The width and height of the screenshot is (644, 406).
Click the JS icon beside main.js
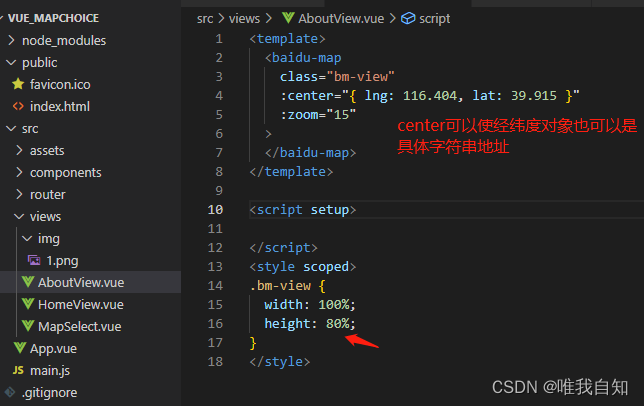pos(18,370)
